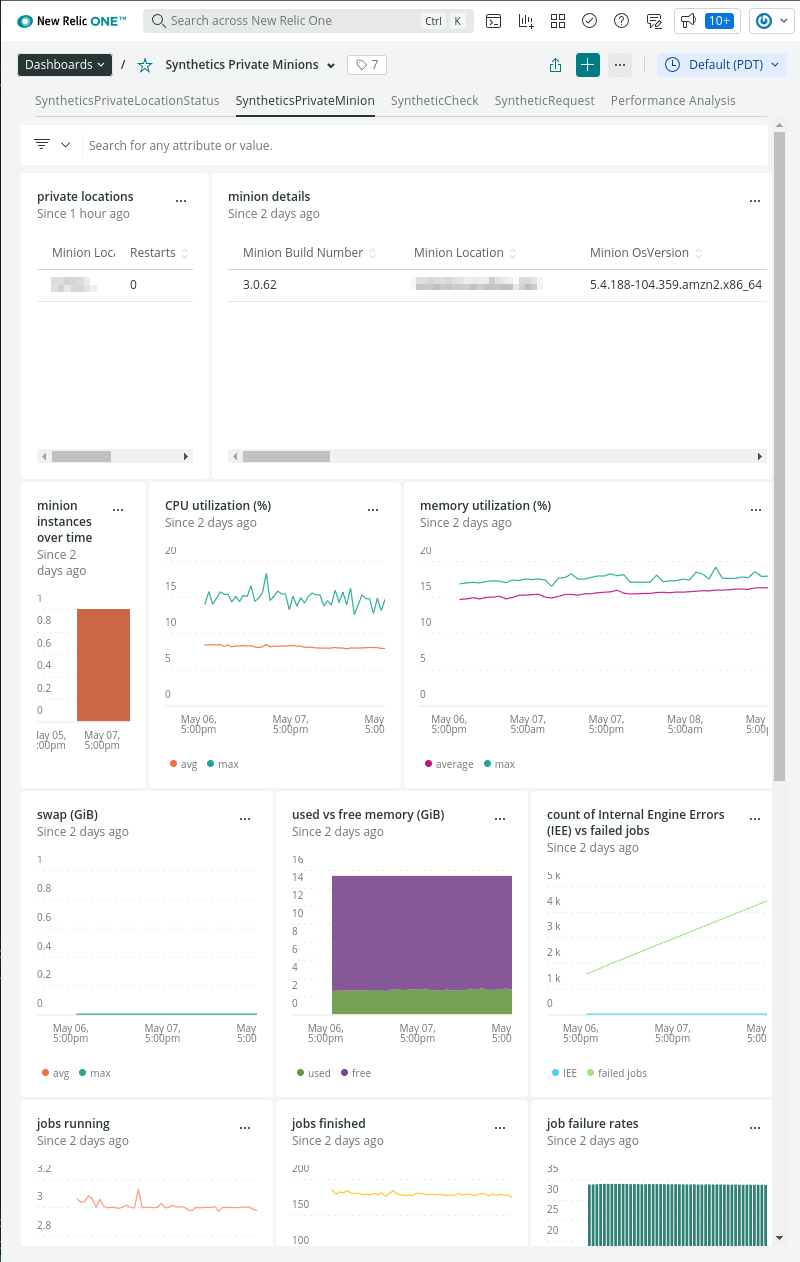Open the Default (PDT) time picker
Screen dimensions: 800x1262
click(722, 65)
